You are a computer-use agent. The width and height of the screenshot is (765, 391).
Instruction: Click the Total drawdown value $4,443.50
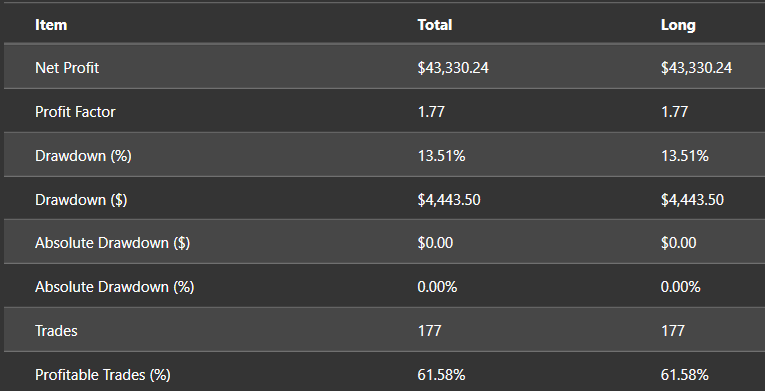(449, 200)
